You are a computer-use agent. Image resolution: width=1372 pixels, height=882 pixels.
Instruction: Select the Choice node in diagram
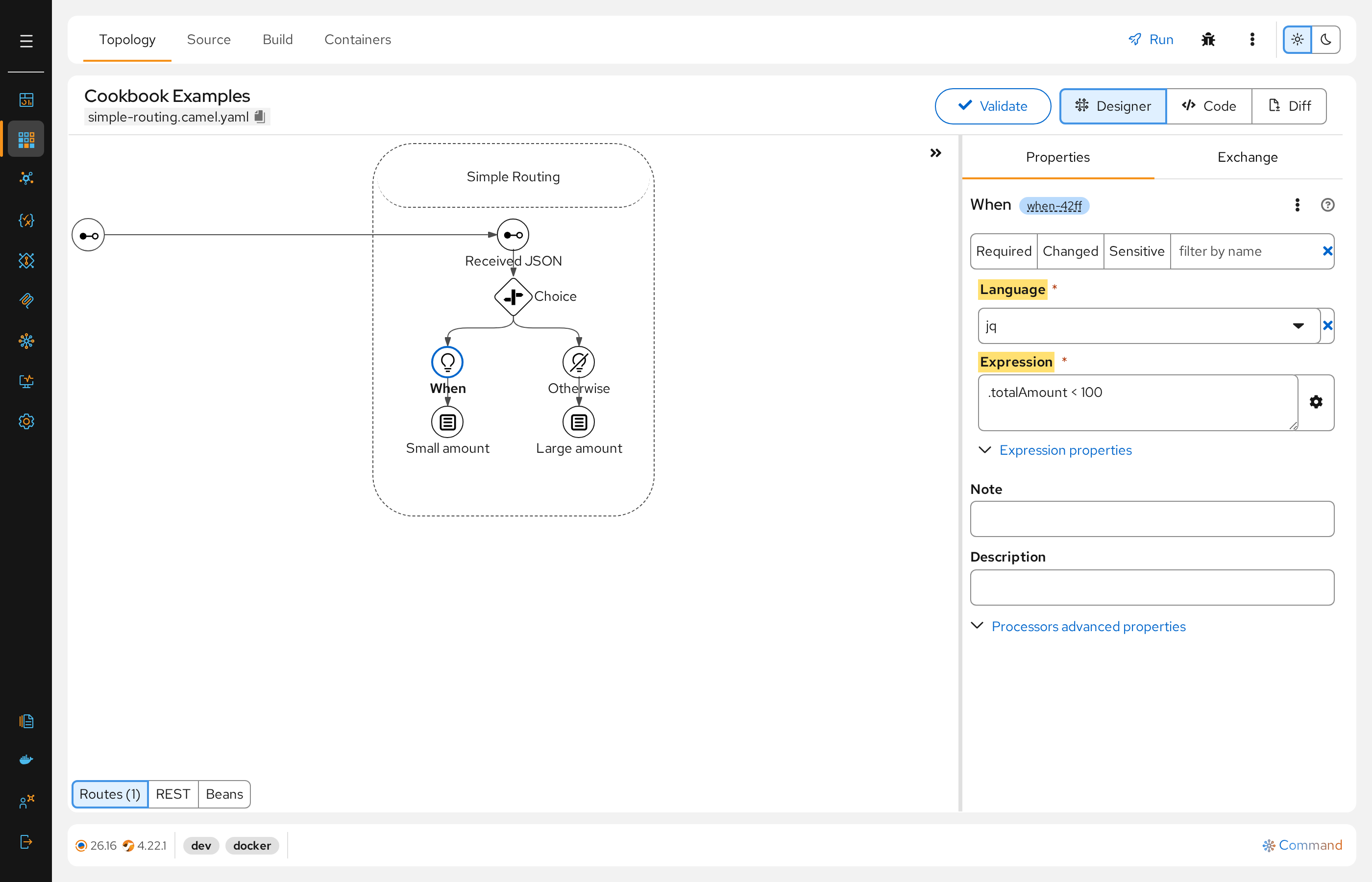[x=513, y=296]
